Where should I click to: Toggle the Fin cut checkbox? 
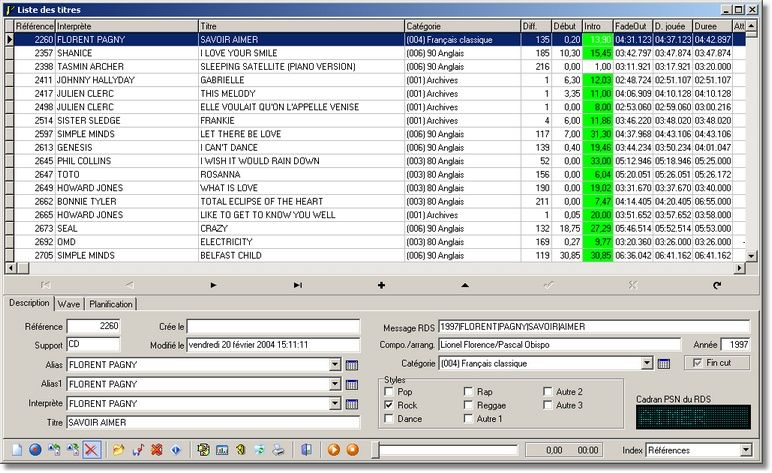pos(697,363)
